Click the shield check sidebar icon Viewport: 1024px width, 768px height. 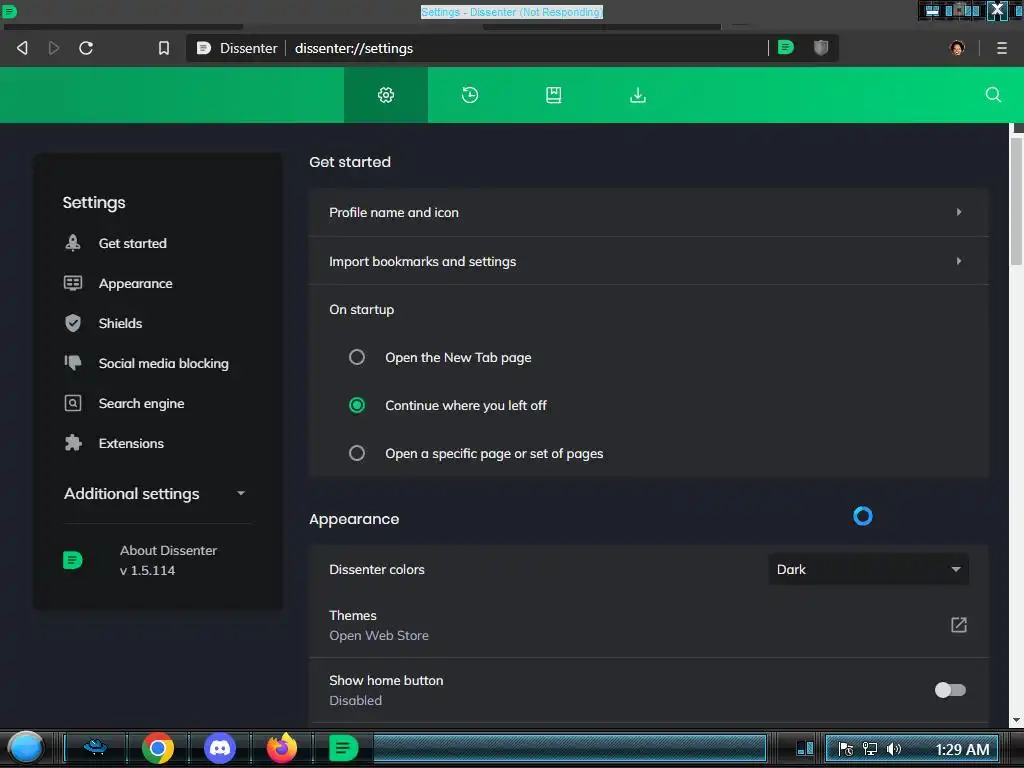pyautogui.click(x=73, y=323)
